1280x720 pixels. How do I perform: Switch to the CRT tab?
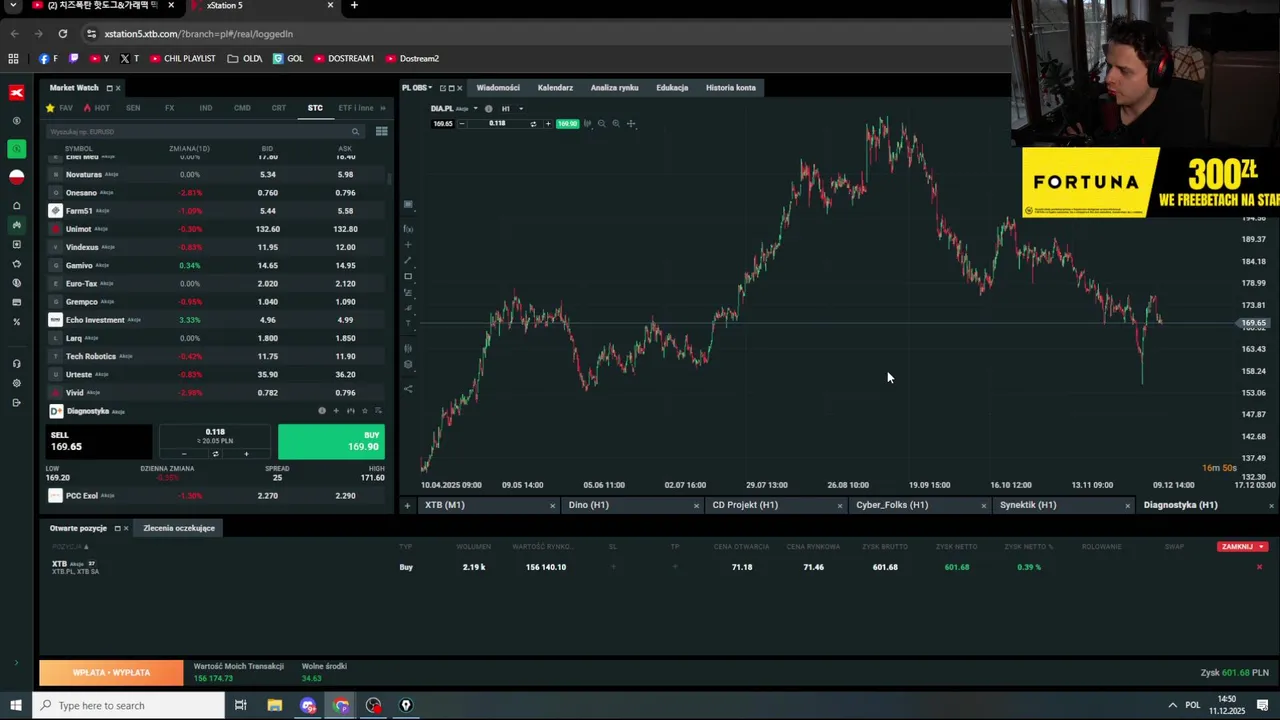pyautogui.click(x=279, y=108)
